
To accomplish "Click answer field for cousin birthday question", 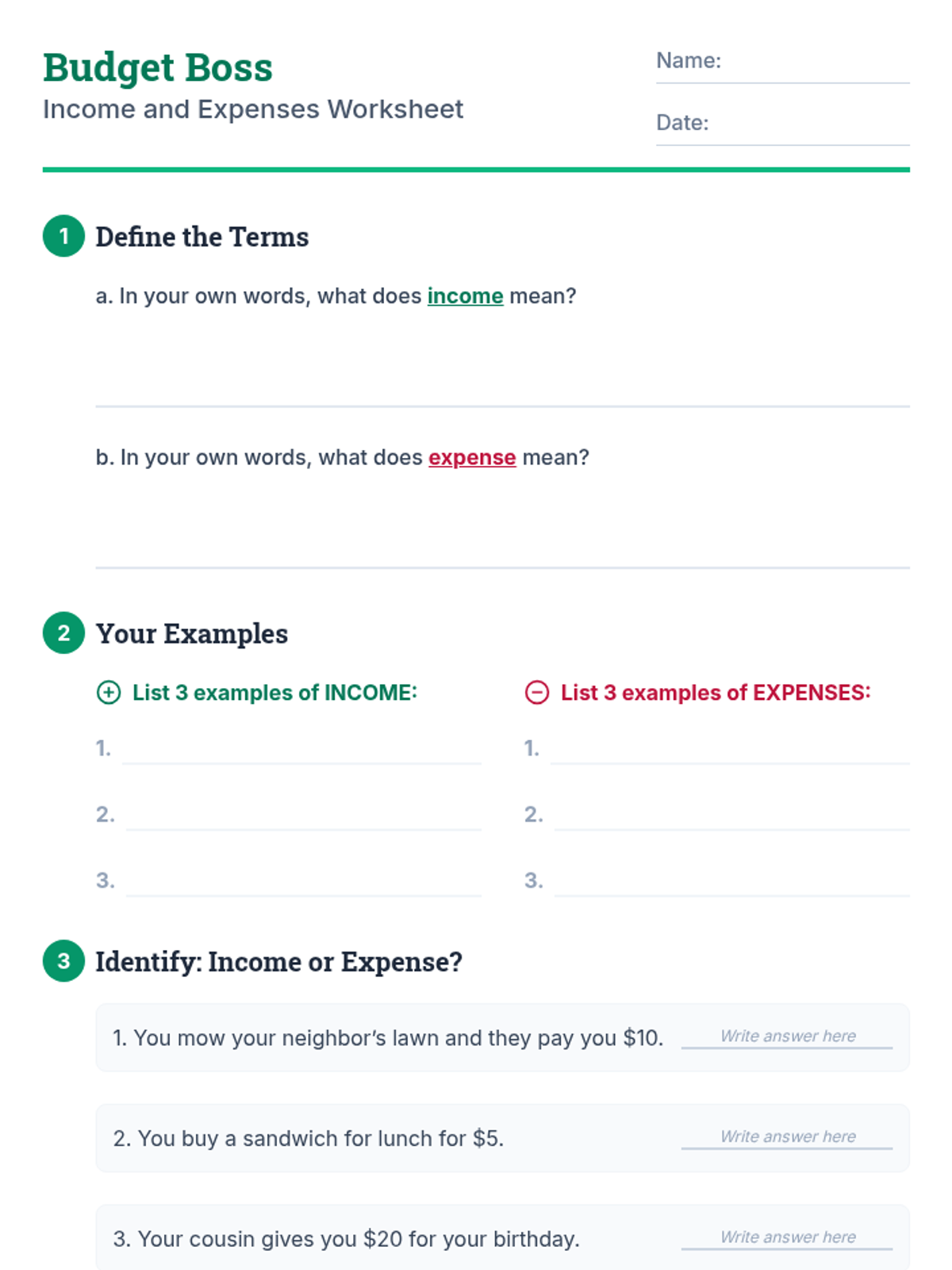I will point(787,1238).
